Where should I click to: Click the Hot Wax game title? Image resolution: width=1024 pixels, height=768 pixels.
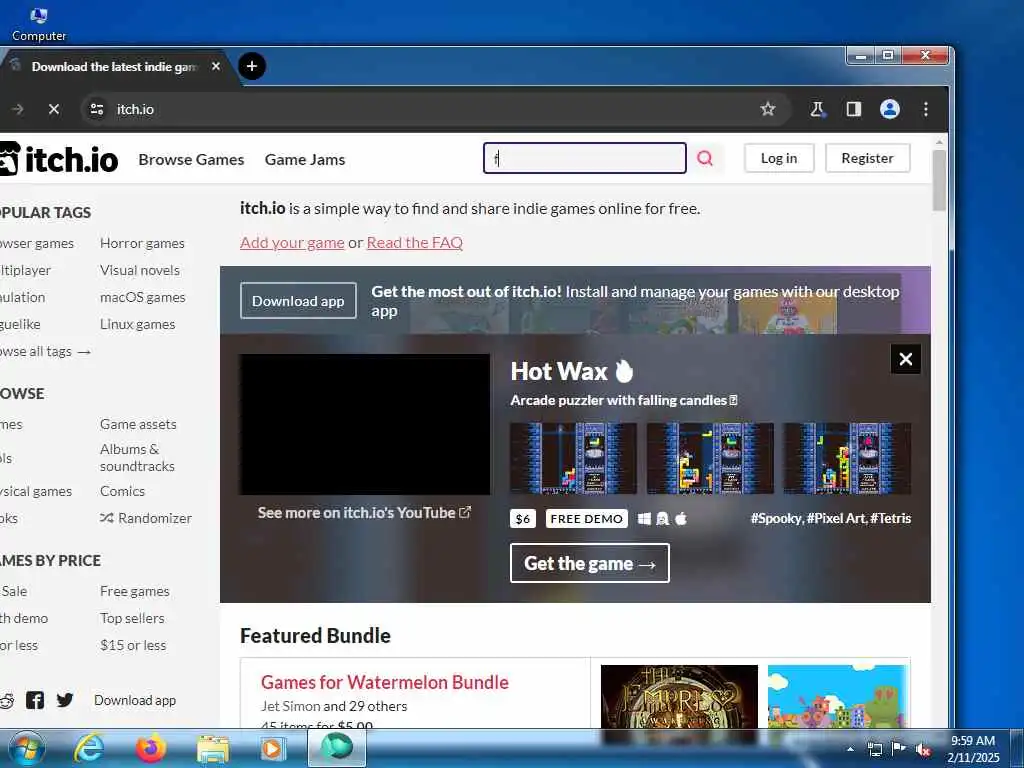pos(572,371)
